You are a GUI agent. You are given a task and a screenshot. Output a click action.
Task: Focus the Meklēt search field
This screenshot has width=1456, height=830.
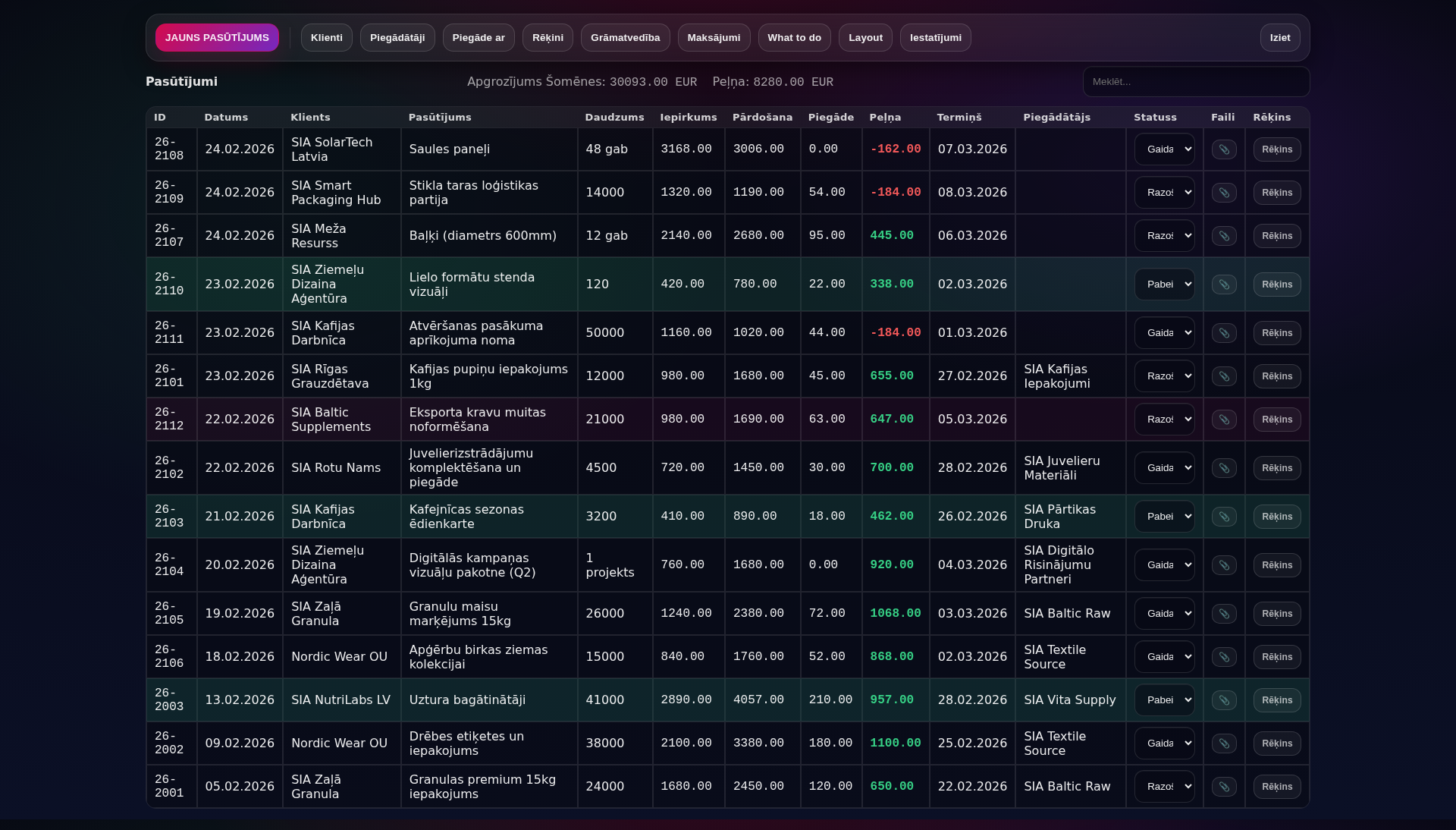[1196, 82]
